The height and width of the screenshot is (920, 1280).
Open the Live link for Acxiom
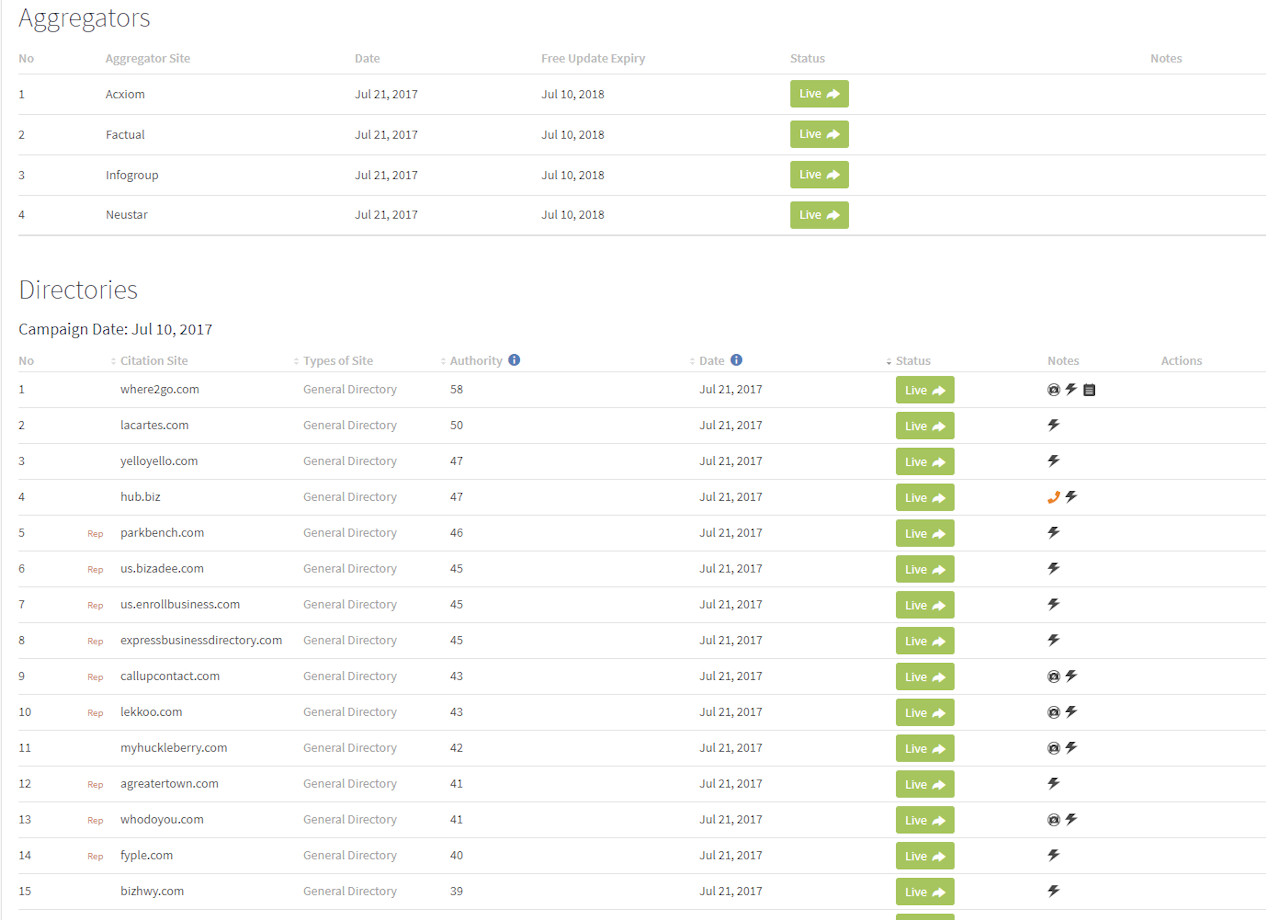819,94
